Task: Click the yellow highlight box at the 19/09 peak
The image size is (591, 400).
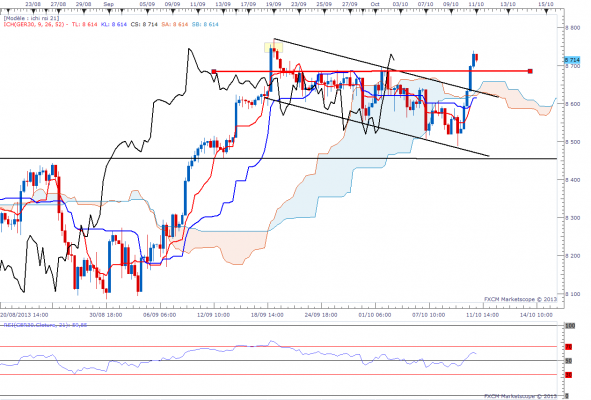Action: tap(274, 48)
